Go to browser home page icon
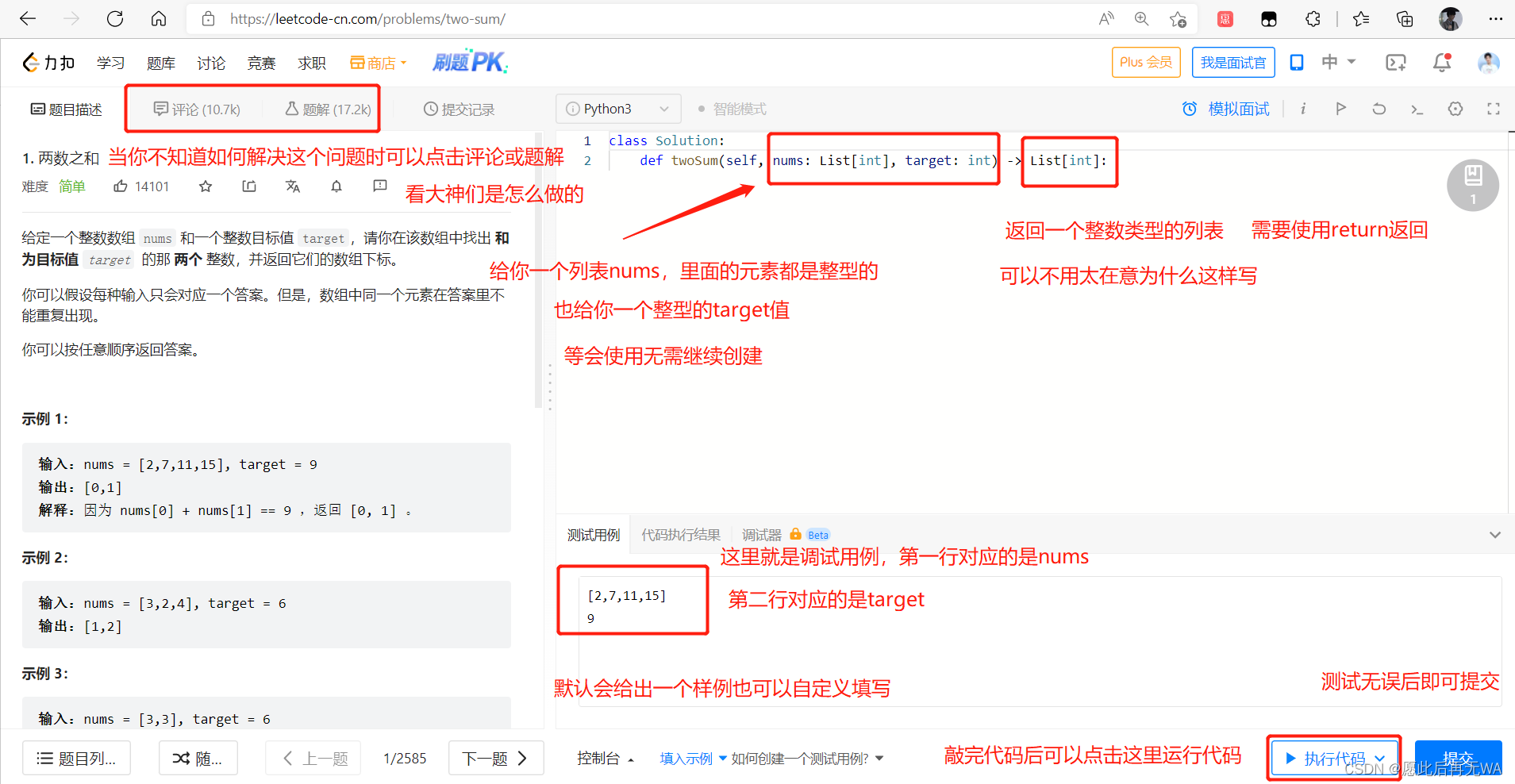Image resolution: width=1515 pixels, height=784 pixels. coord(159,19)
